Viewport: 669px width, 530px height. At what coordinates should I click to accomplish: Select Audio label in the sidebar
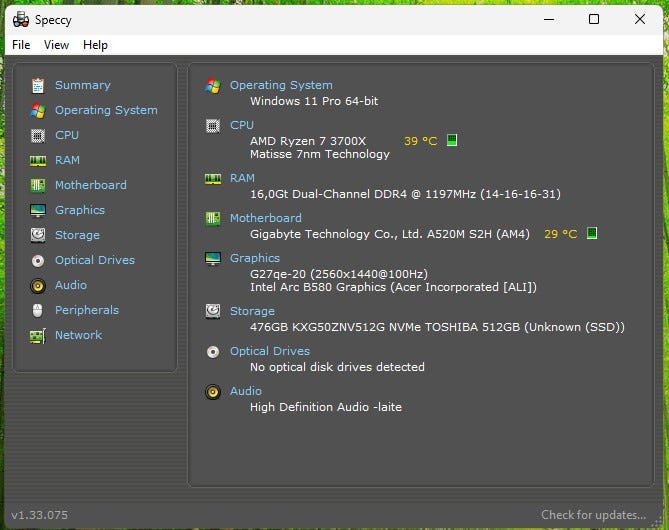tap(71, 285)
